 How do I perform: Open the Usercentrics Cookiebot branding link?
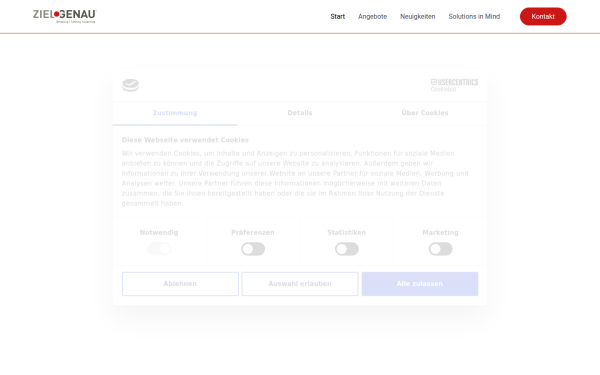tap(454, 85)
